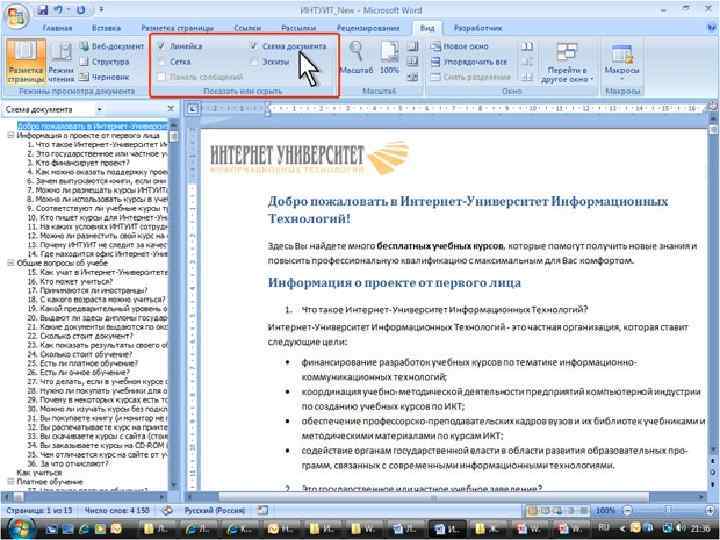The height and width of the screenshot is (540, 720).
Task: Click Снять разделение in the Окно group
Action: pyautogui.click(x=471, y=77)
